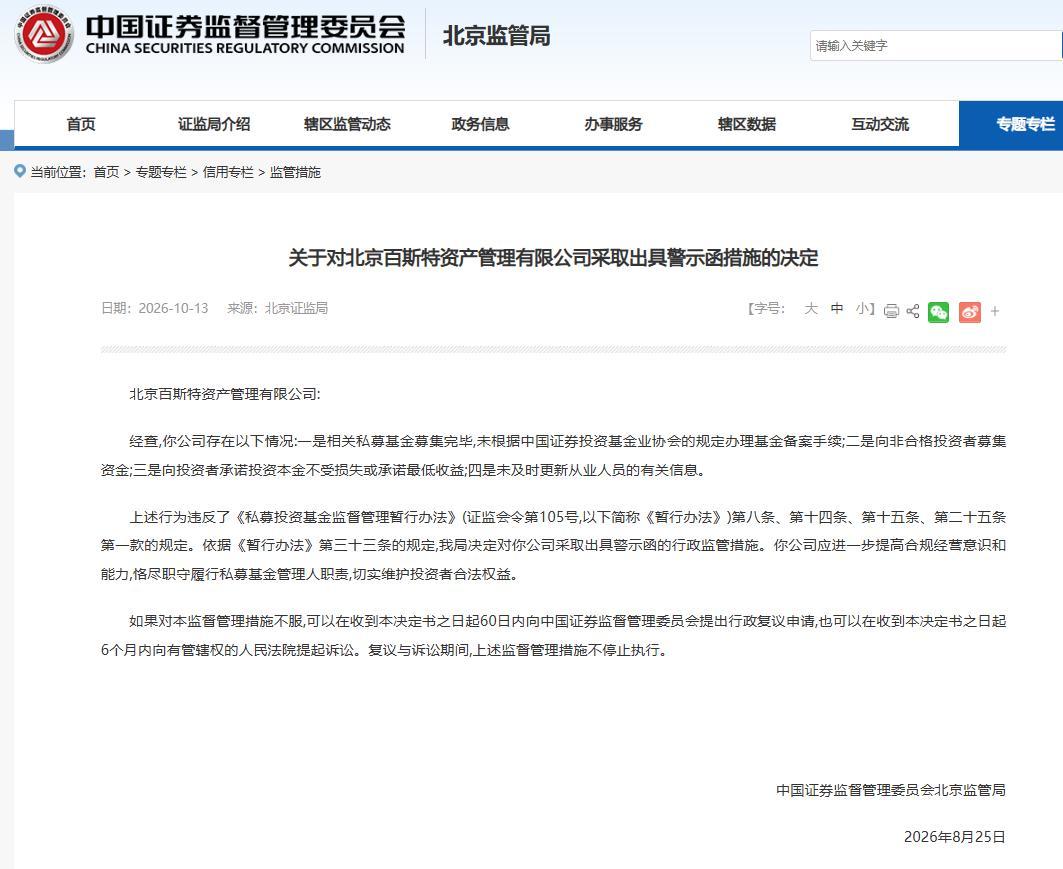Click the 来源: 北京证监局 text
The height and width of the screenshot is (869, 1063).
click(277, 308)
